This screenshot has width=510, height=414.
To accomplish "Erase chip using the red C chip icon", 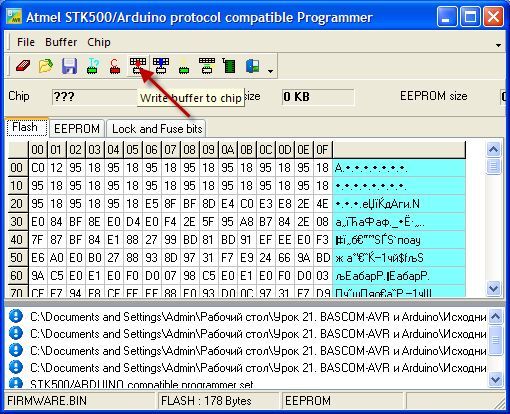I will [115, 66].
